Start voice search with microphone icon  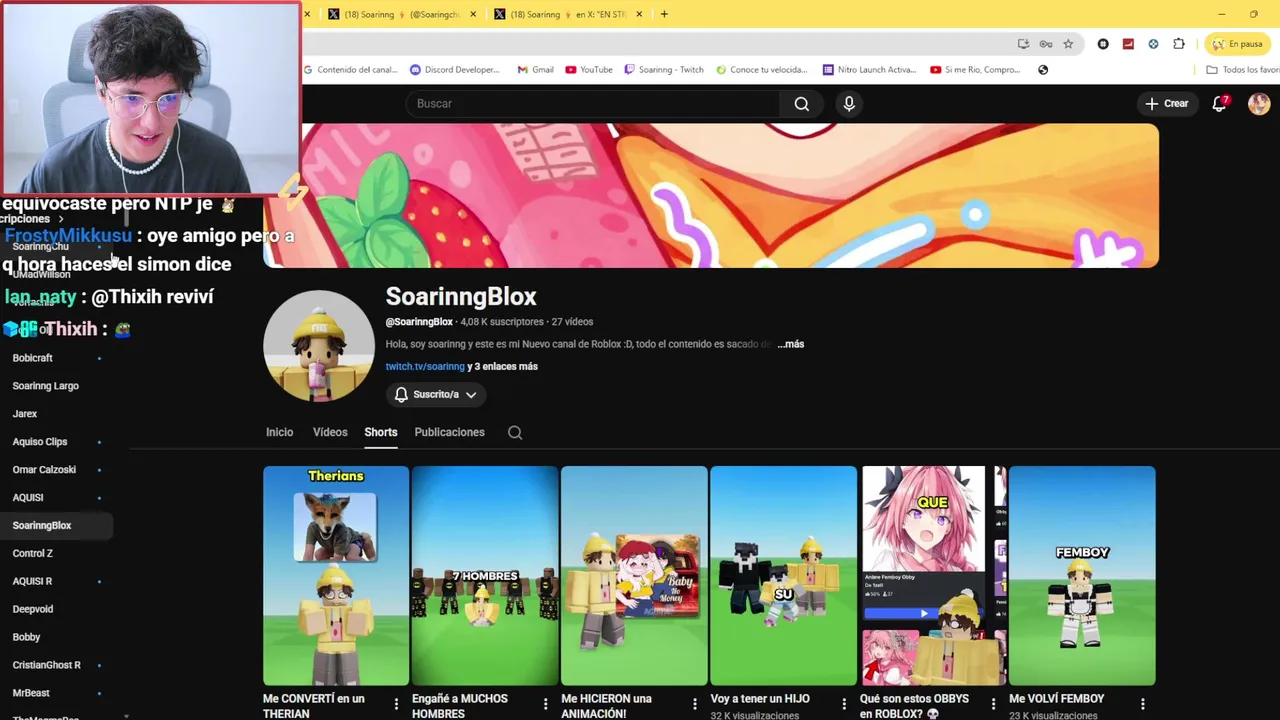coord(849,104)
